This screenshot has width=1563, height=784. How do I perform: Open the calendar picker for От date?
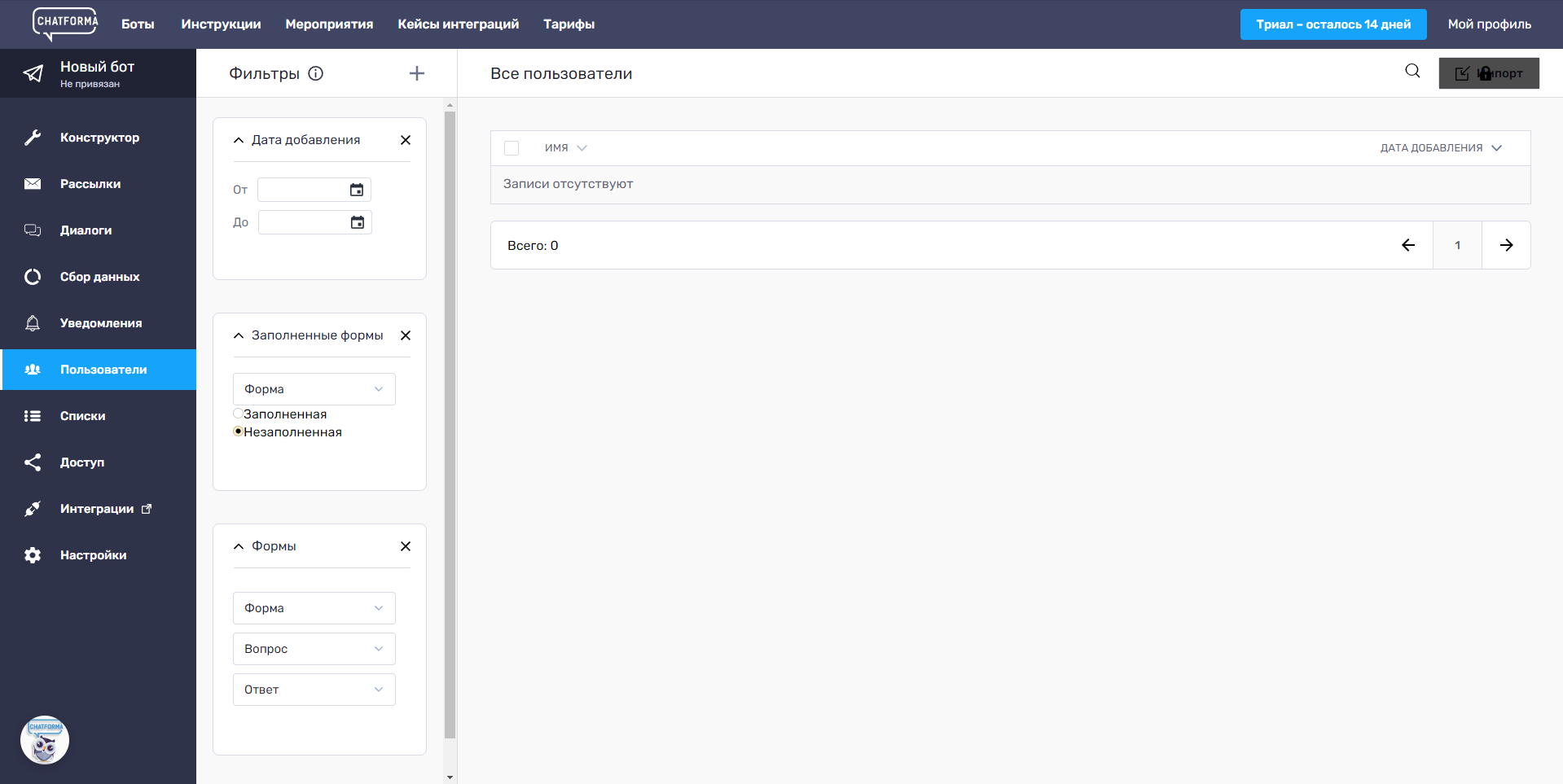pos(357,190)
